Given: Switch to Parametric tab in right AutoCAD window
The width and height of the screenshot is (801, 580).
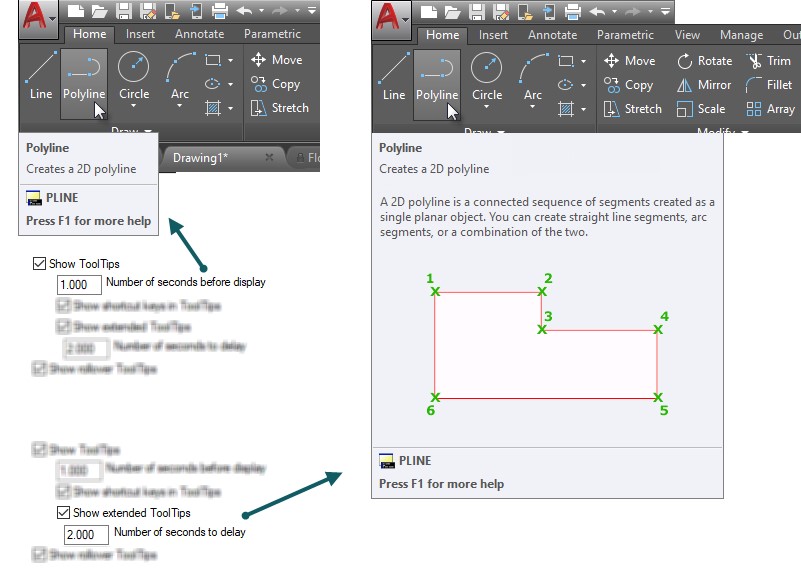Looking at the screenshot, I should 625,35.
